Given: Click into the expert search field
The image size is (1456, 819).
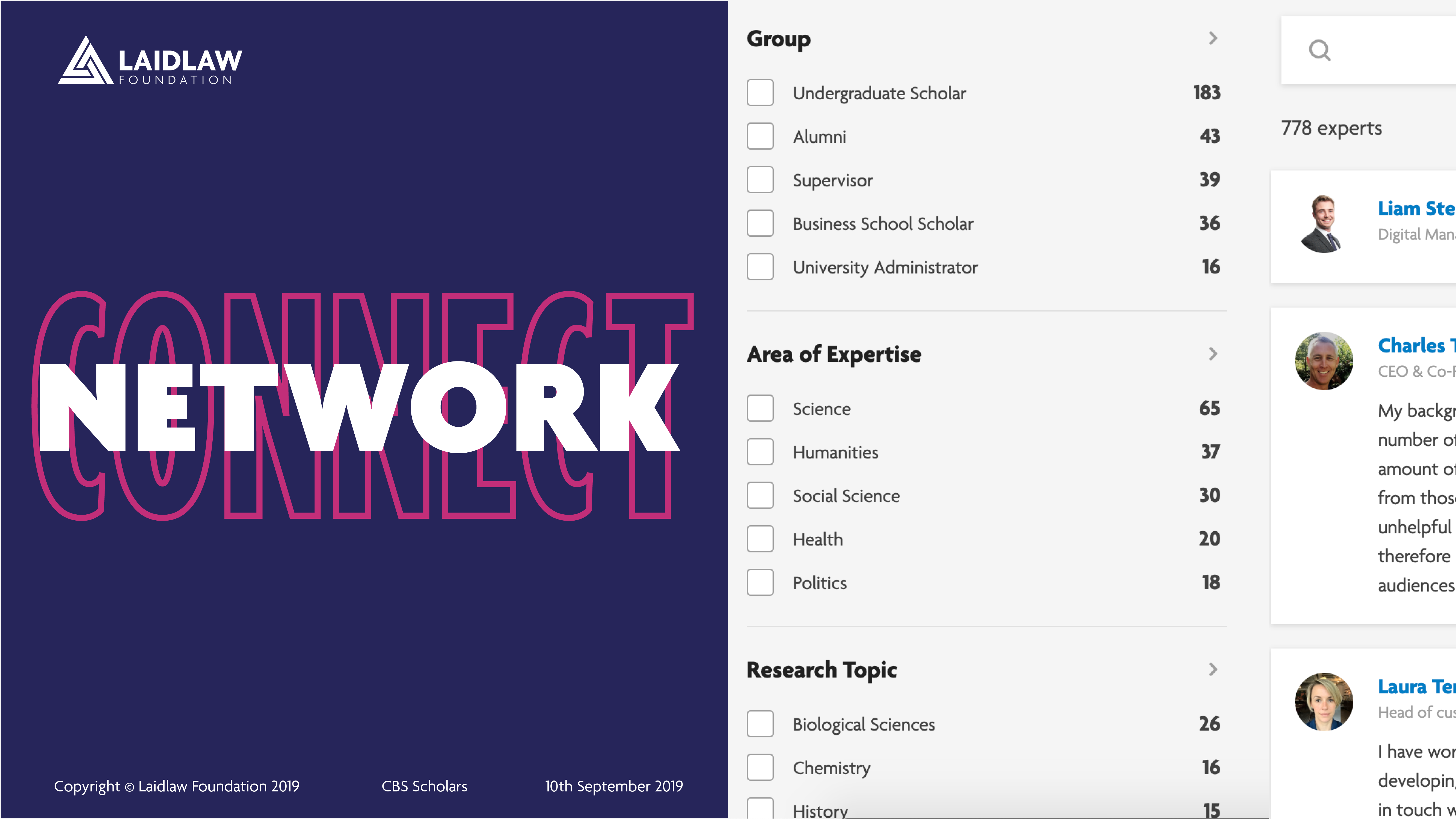Looking at the screenshot, I should [1390, 50].
